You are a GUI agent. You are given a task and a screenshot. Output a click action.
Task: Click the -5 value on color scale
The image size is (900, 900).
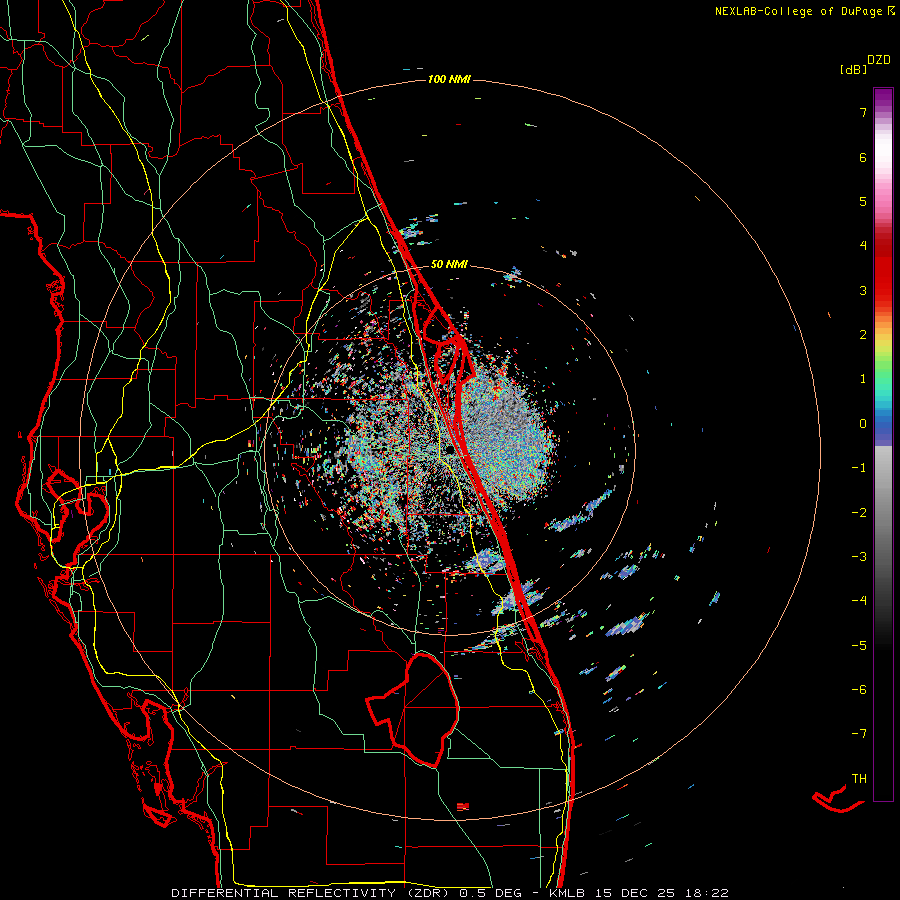[859, 646]
